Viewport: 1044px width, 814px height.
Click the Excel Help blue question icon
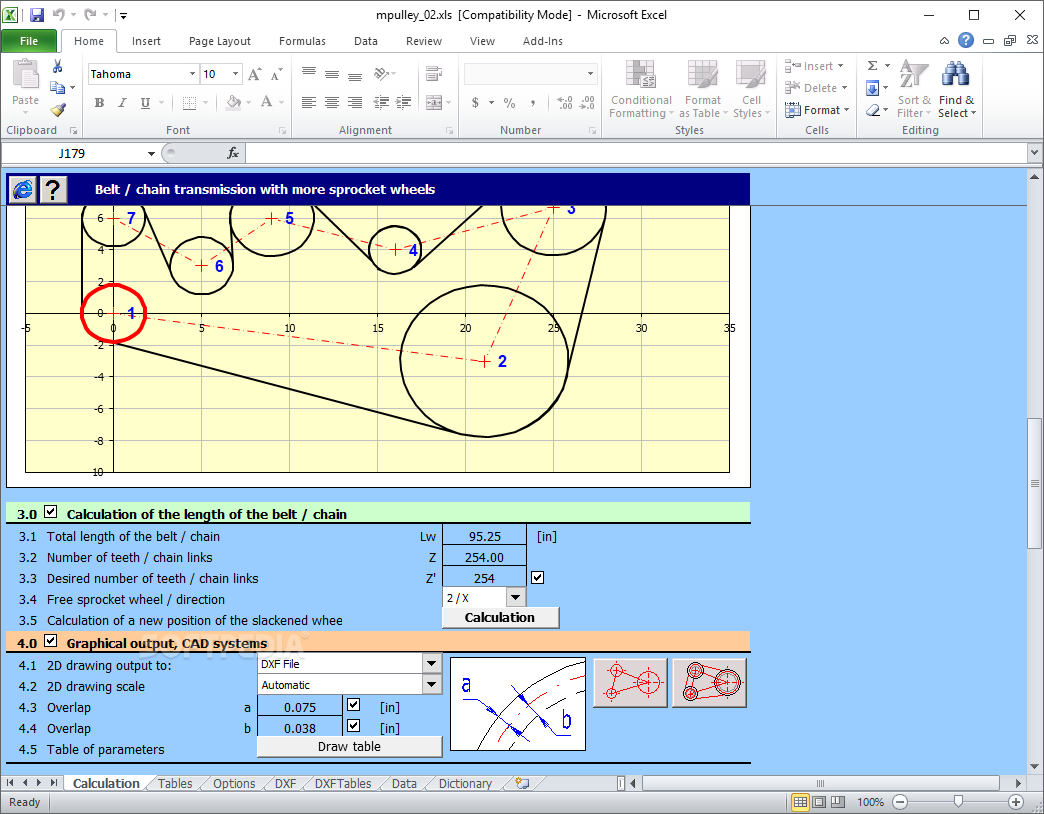965,41
